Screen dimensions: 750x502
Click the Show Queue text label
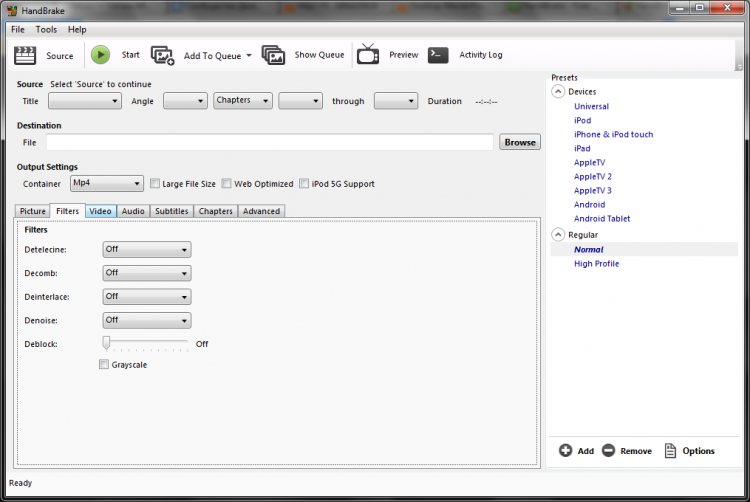tap(319, 55)
